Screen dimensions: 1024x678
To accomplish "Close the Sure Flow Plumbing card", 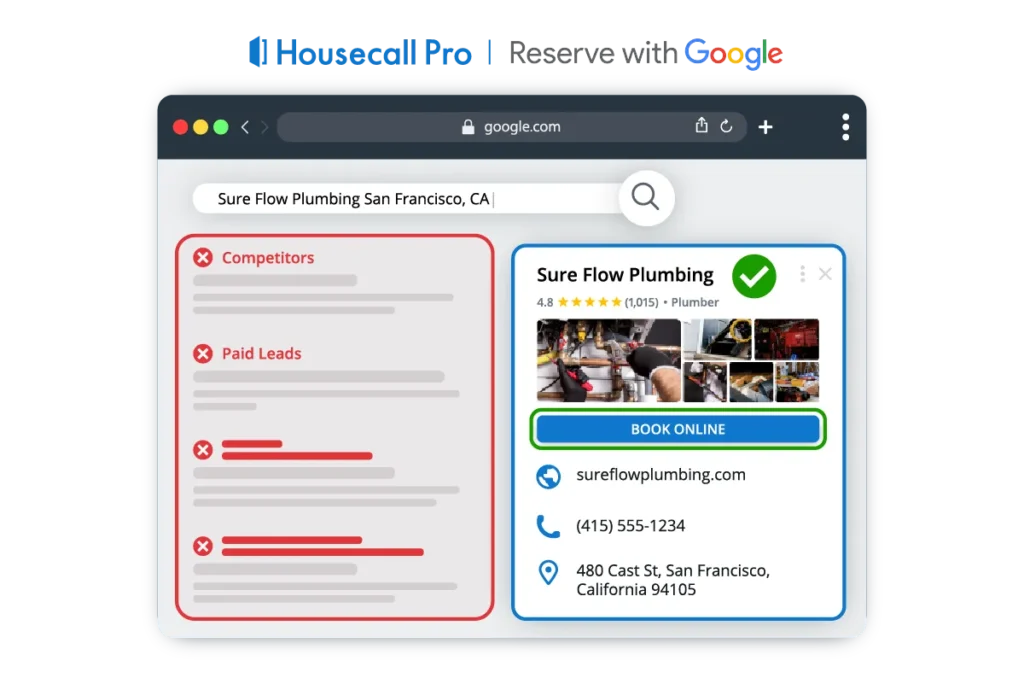I will (825, 274).
